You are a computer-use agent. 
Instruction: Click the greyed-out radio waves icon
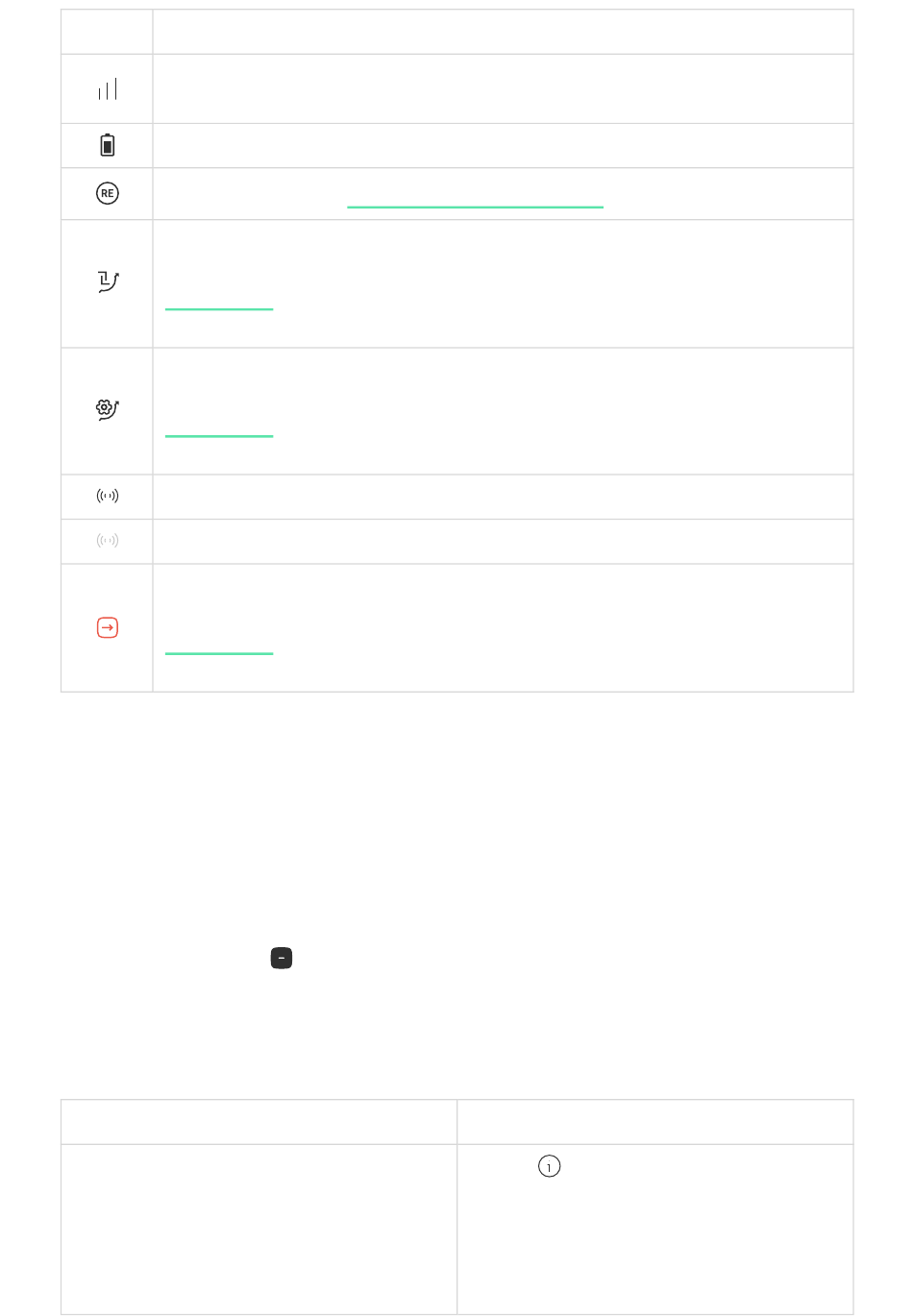108,541
